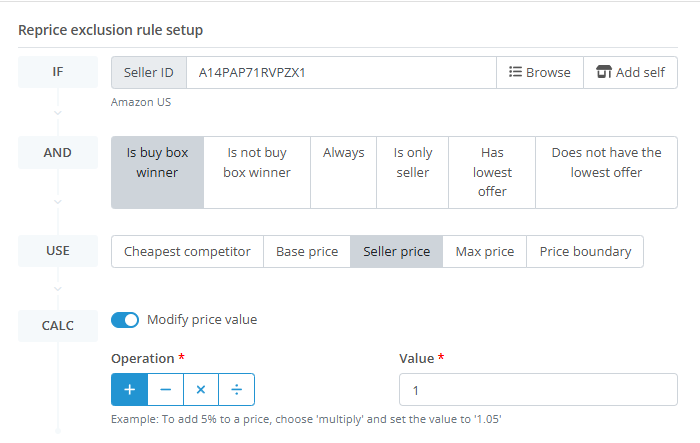Use the Price boundary option
The image size is (700, 443).
[x=585, y=251]
